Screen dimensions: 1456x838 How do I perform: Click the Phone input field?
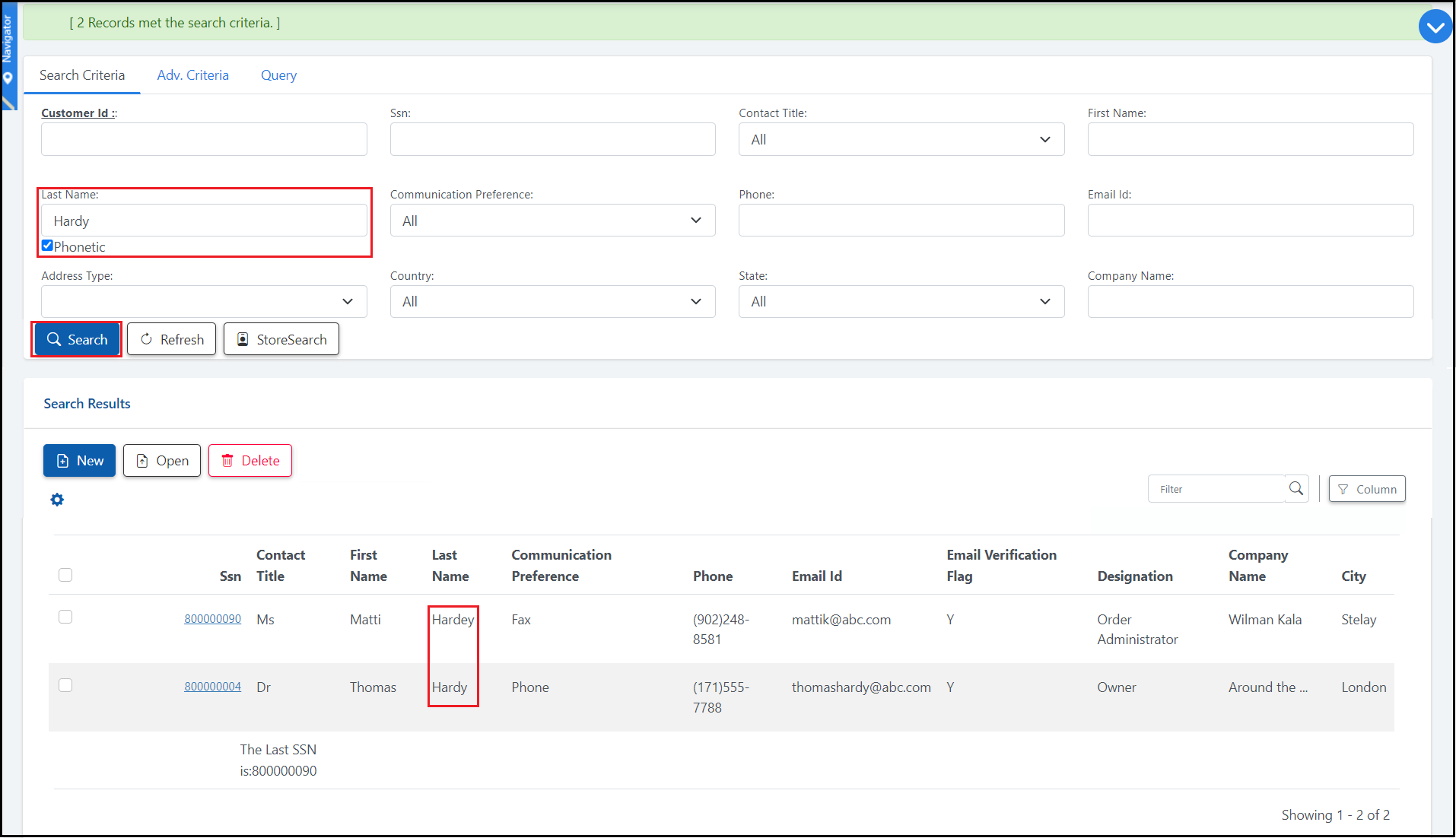point(901,221)
